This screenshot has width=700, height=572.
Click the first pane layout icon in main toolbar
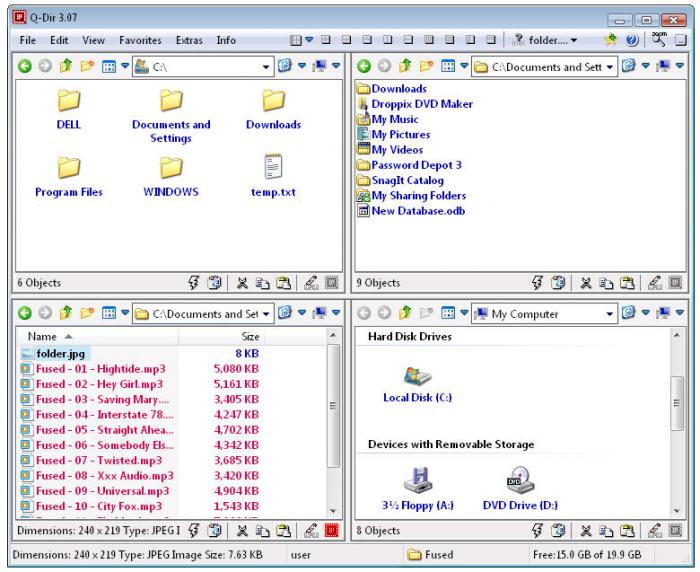[x=295, y=41]
